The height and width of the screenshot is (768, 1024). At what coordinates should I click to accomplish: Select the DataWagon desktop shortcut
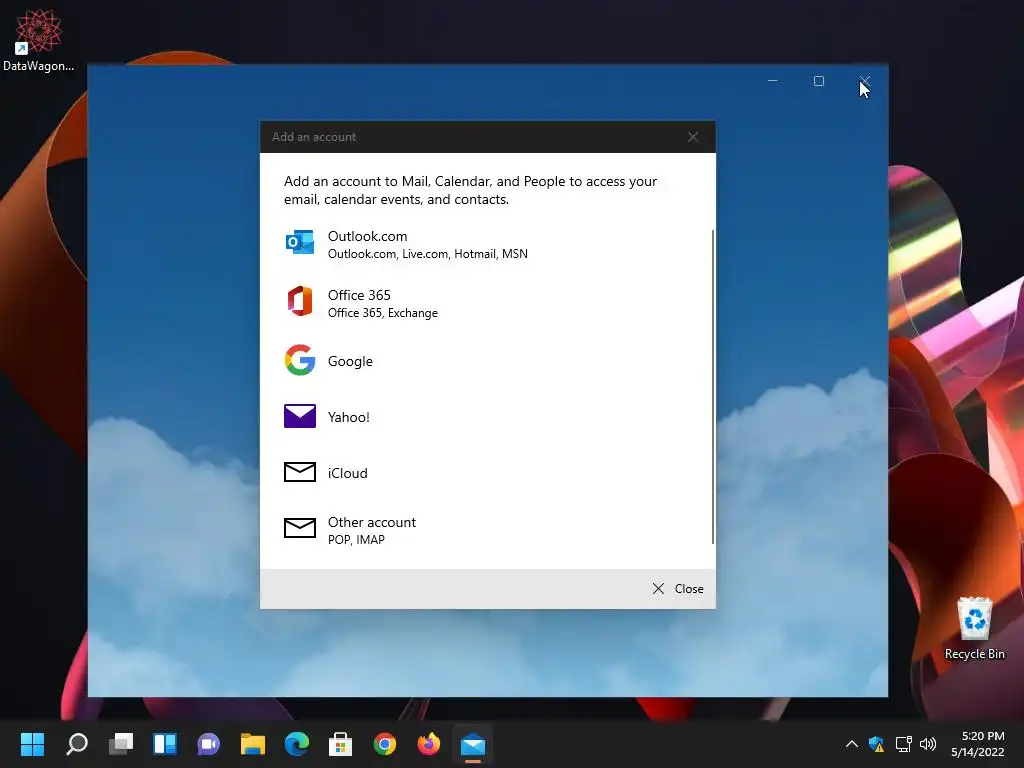coord(39,40)
